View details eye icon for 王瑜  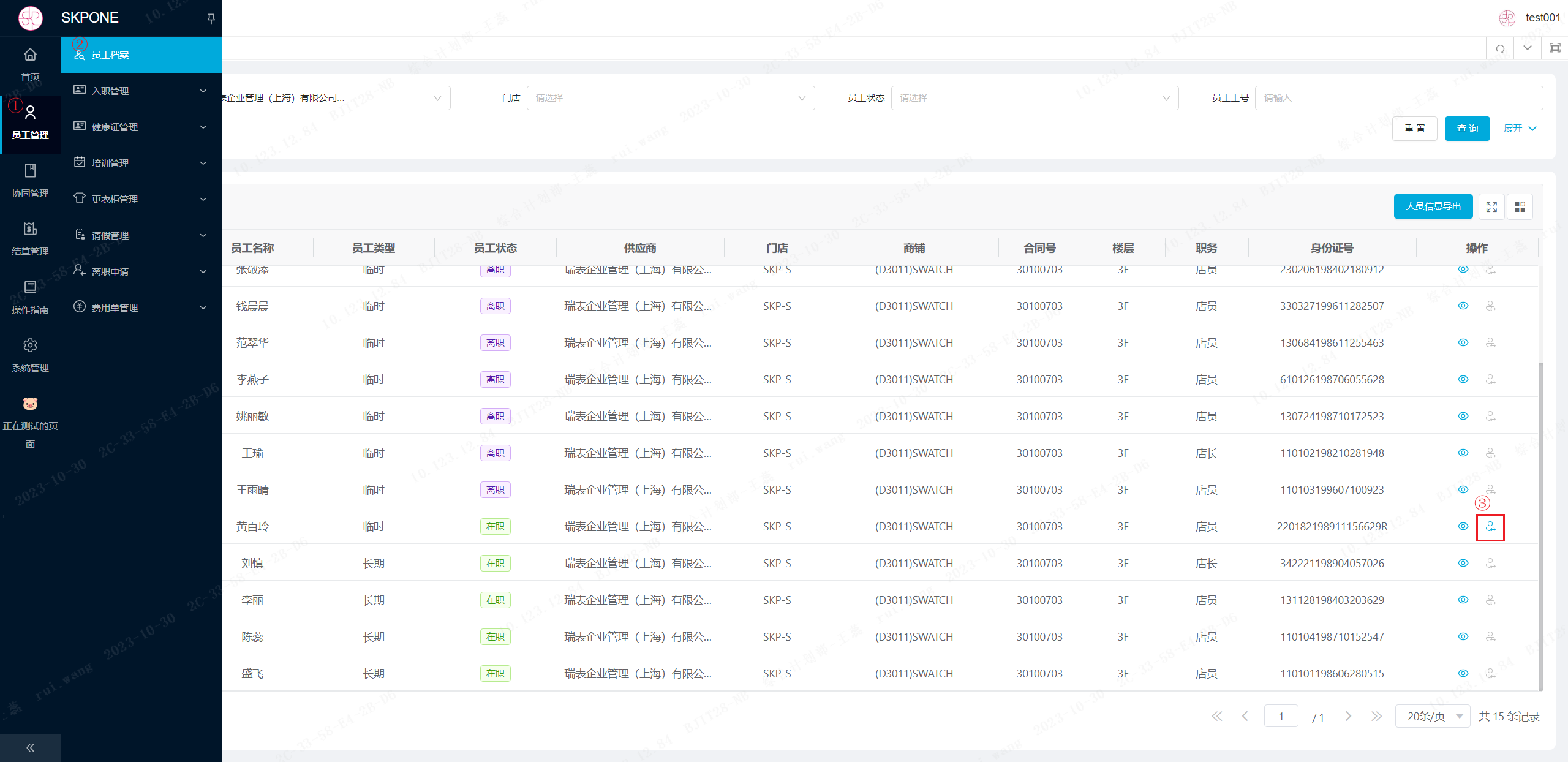point(1463,453)
